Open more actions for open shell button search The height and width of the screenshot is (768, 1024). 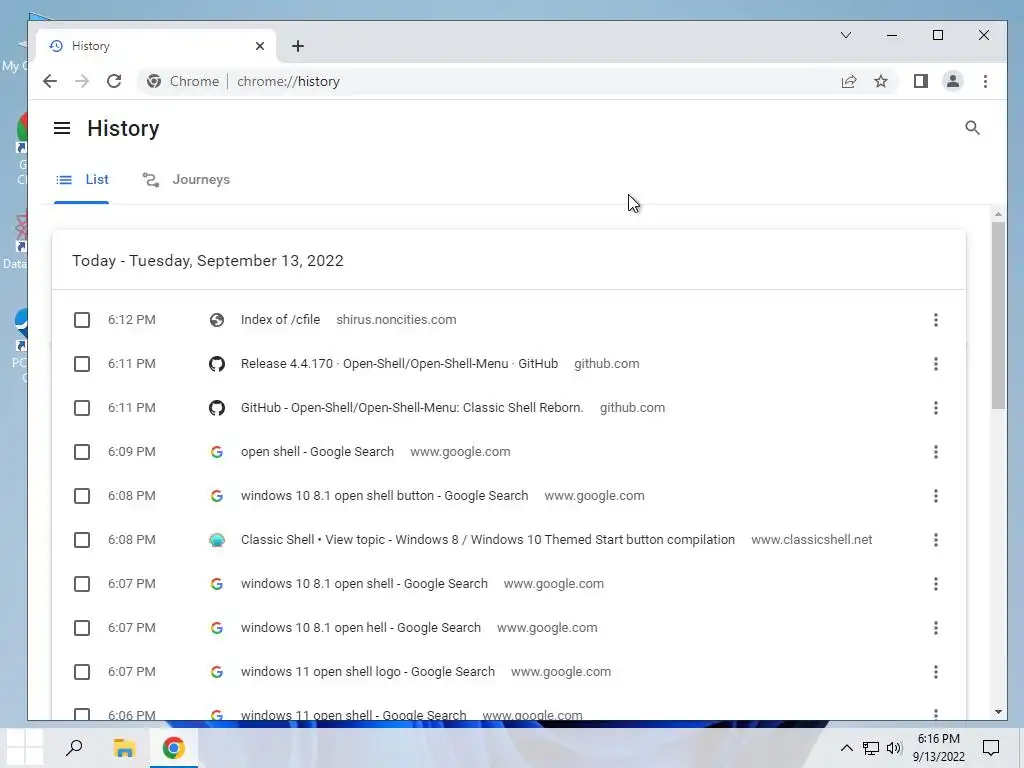pyautogui.click(x=936, y=496)
